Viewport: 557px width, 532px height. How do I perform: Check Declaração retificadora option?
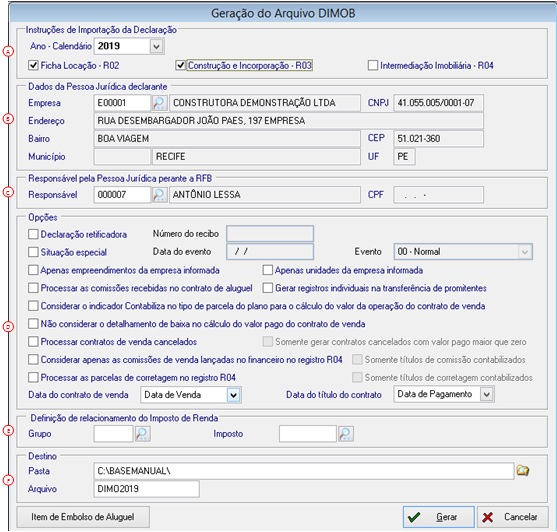[33, 234]
